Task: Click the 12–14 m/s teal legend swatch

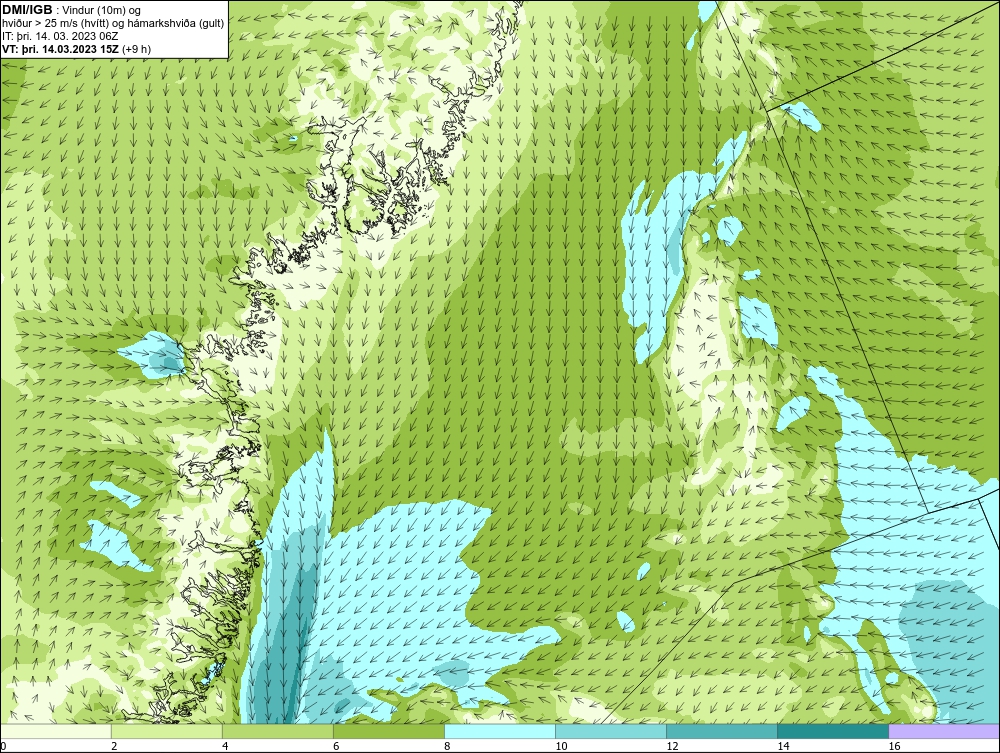Action: [722, 731]
